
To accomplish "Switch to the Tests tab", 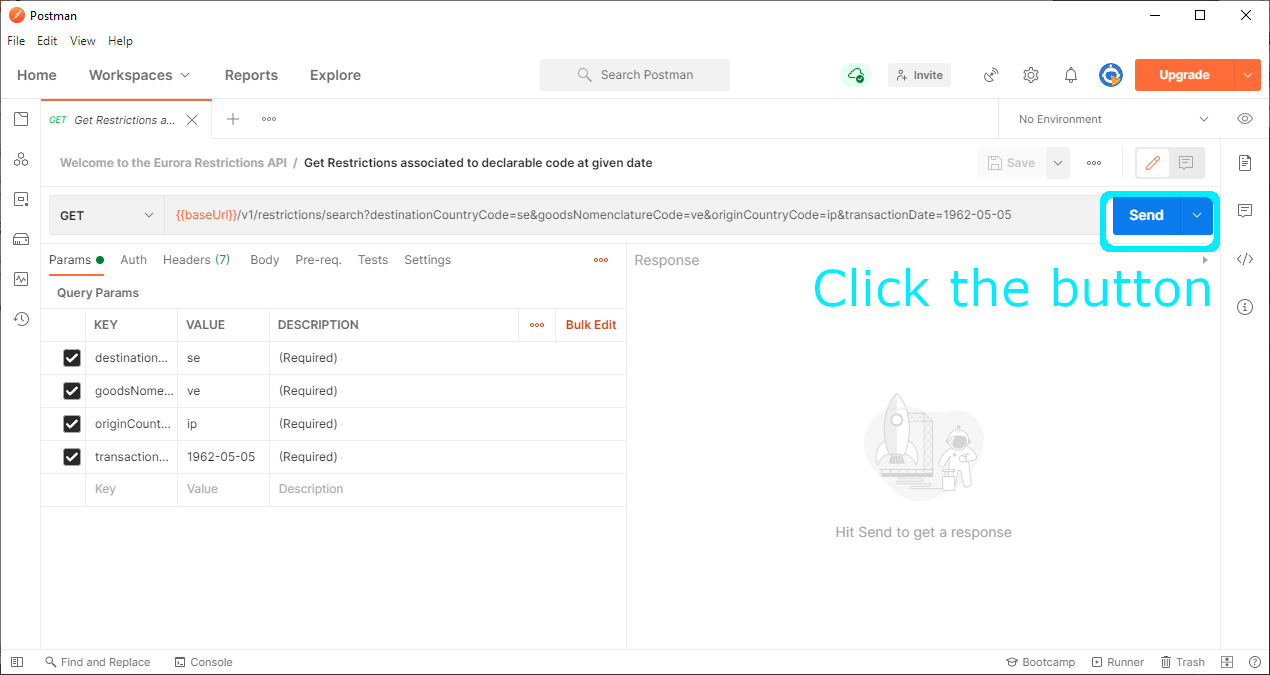I will point(372,260).
